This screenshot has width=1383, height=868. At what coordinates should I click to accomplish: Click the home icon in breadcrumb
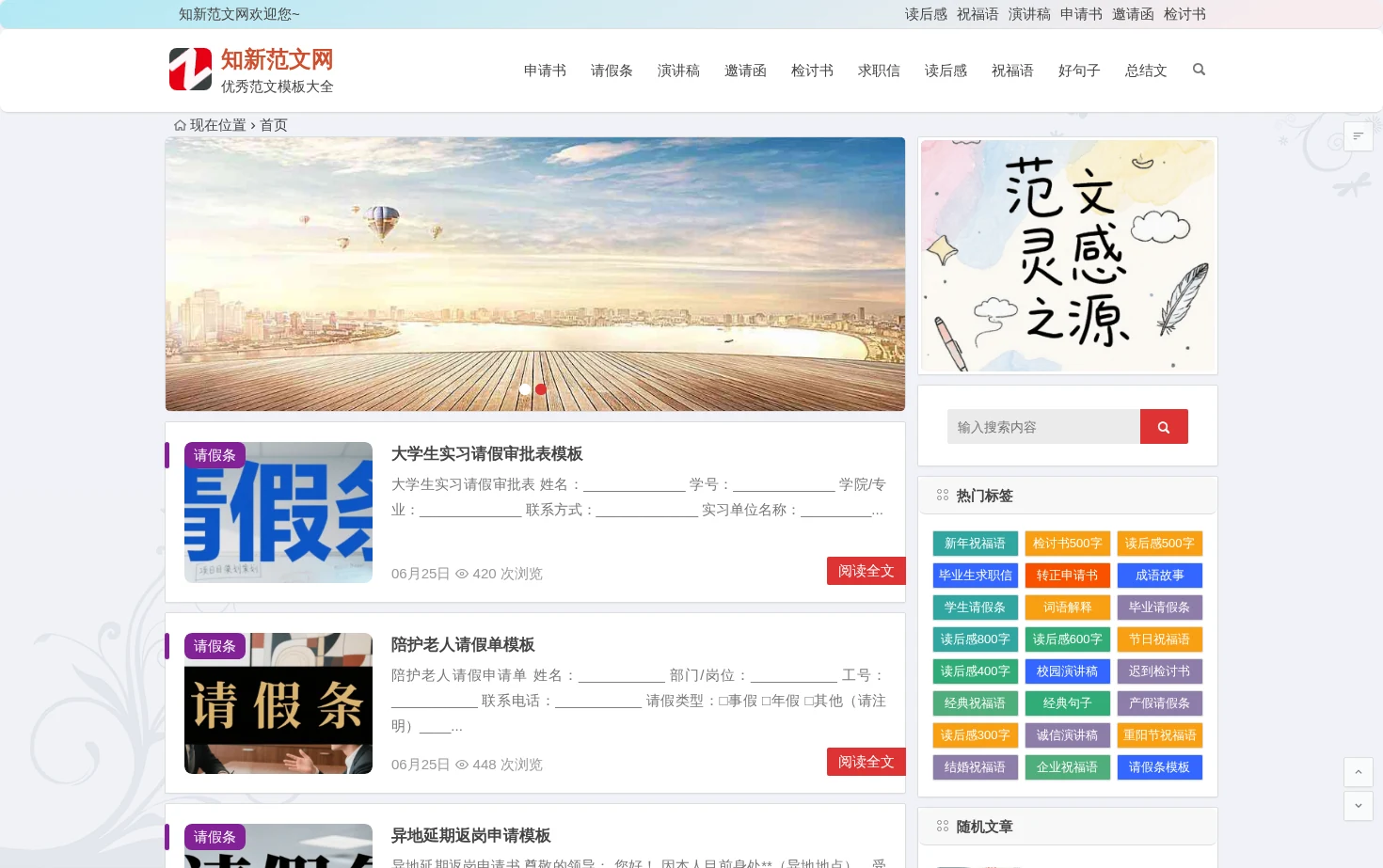(x=180, y=125)
